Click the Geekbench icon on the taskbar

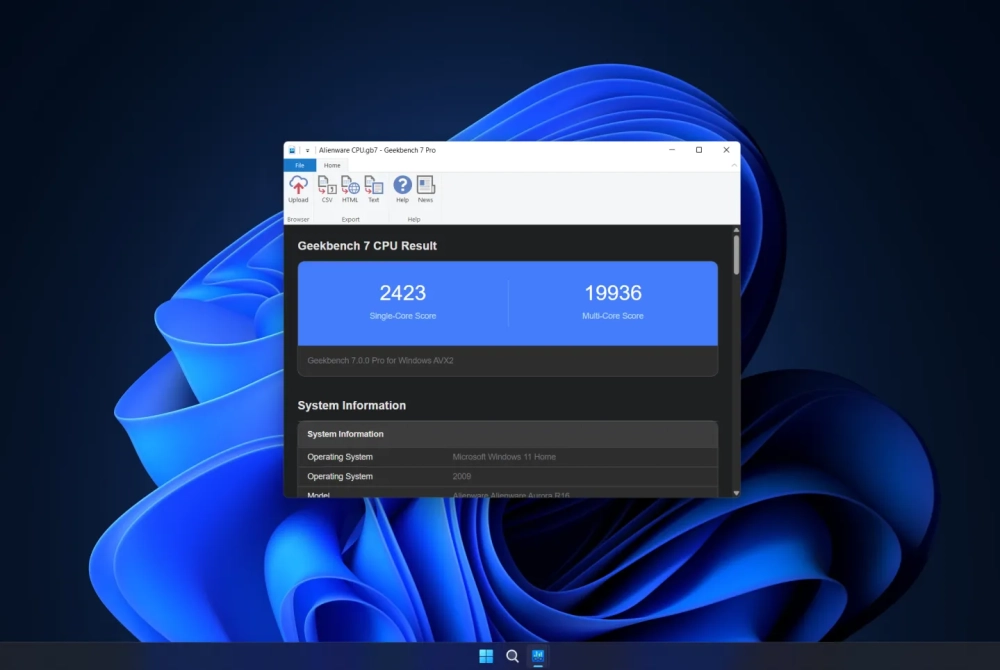tap(538, 656)
